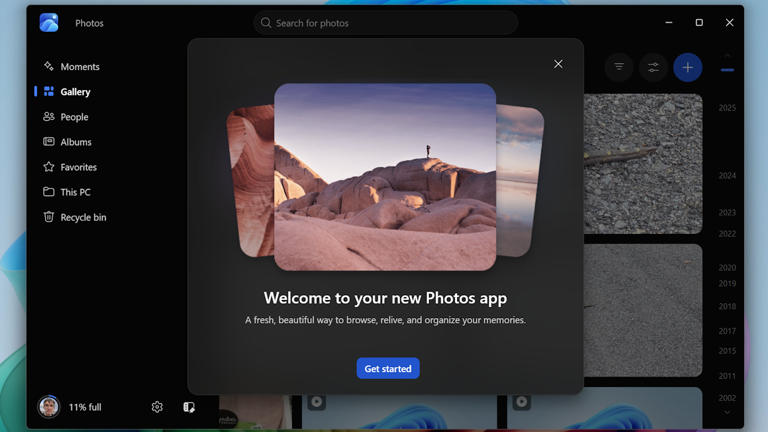Click the 11% full storage label
The width and height of the screenshot is (768, 432).
pyautogui.click(x=85, y=407)
